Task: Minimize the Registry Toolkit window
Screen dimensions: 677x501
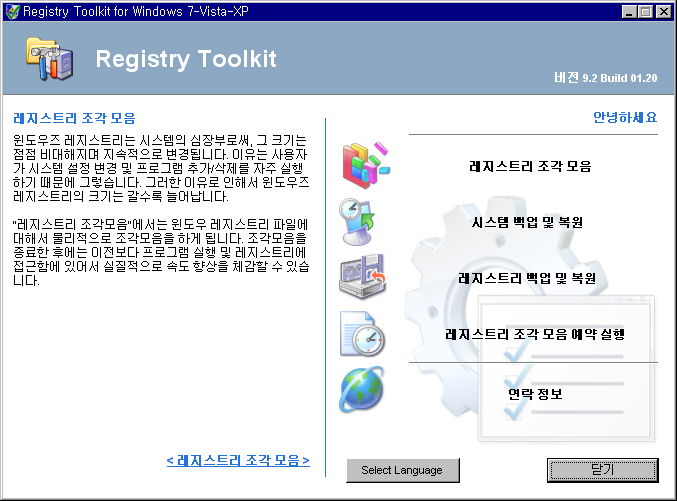Action: point(629,12)
